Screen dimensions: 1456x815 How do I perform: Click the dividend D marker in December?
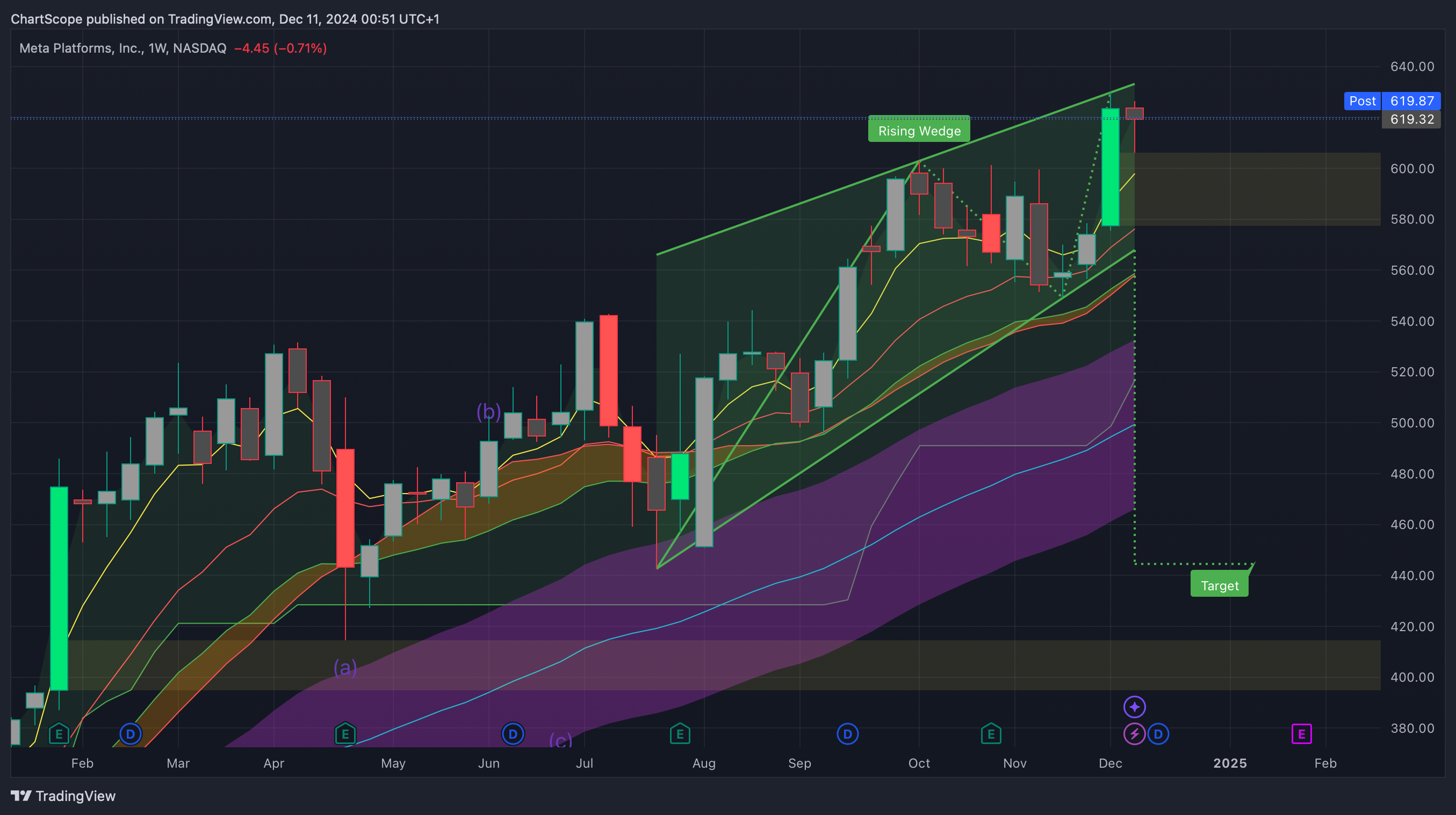click(1158, 734)
